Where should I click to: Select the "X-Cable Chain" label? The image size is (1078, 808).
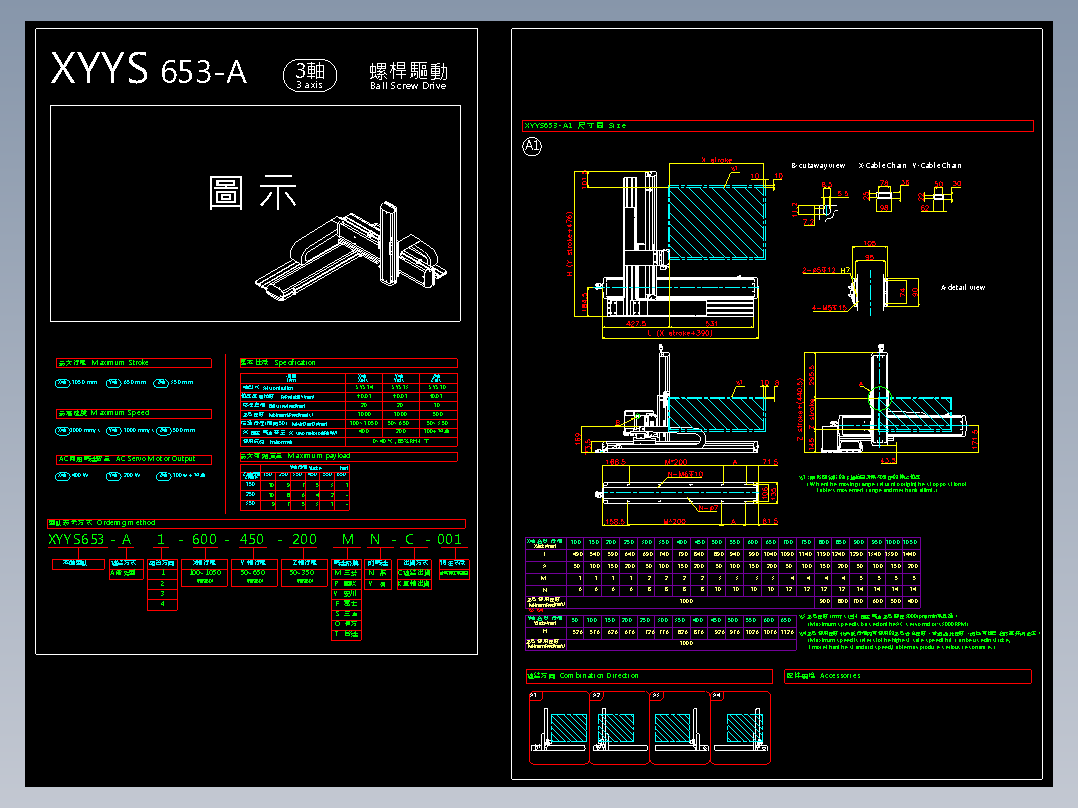[x=882, y=166]
